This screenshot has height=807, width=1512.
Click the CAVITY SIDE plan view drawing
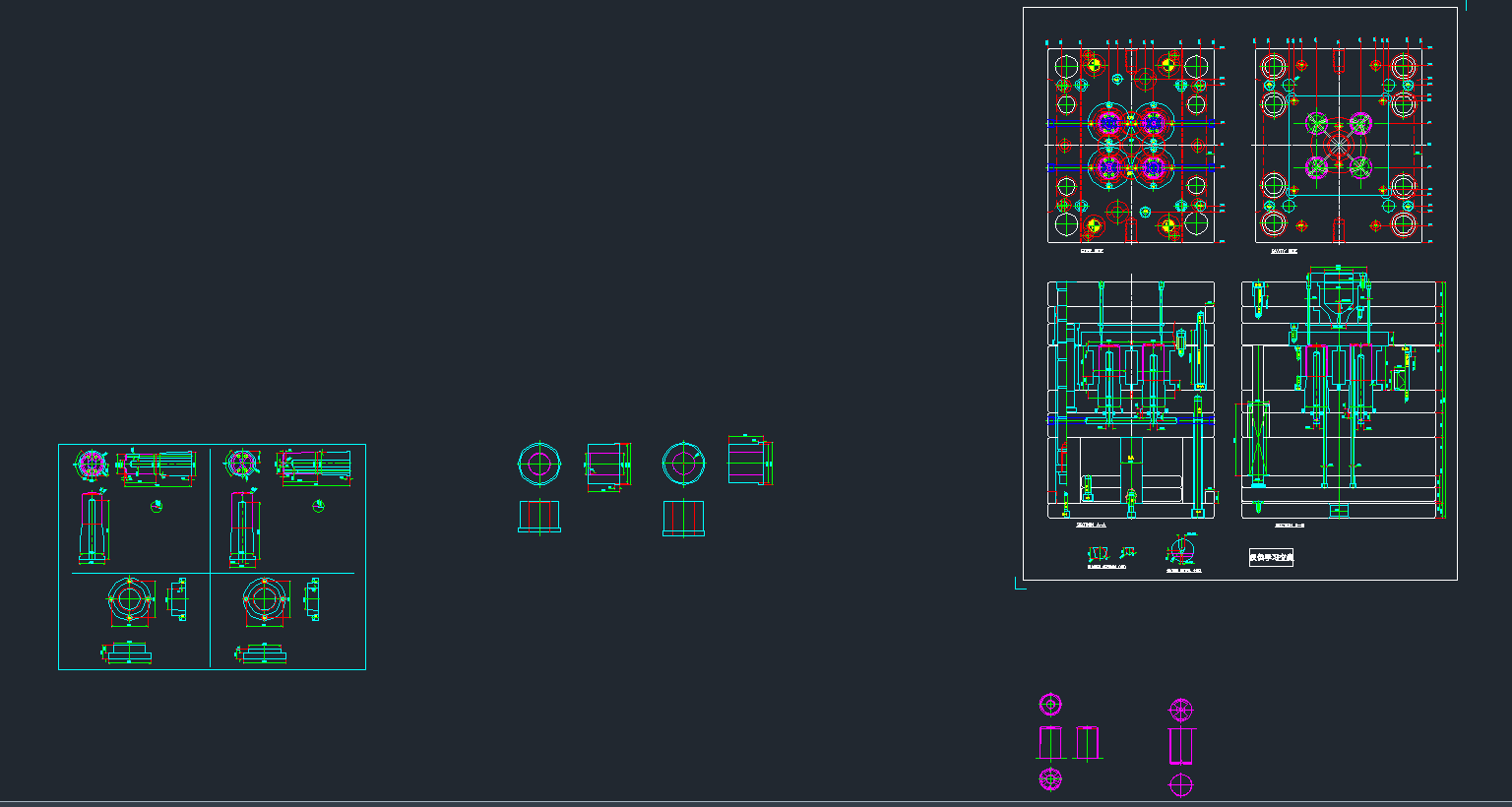pyautogui.click(x=1339, y=145)
